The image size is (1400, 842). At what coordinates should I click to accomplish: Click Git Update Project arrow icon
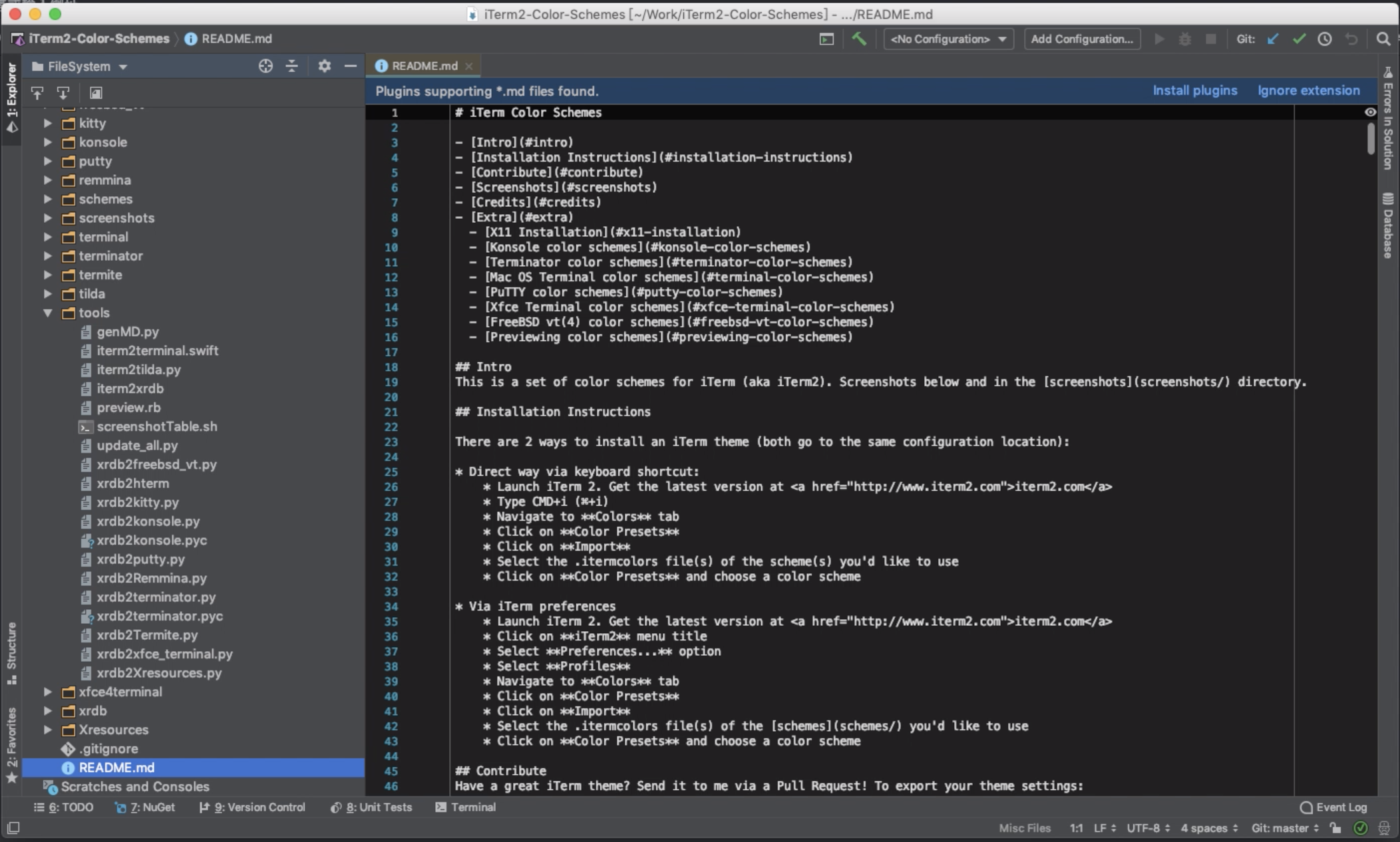(1273, 39)
